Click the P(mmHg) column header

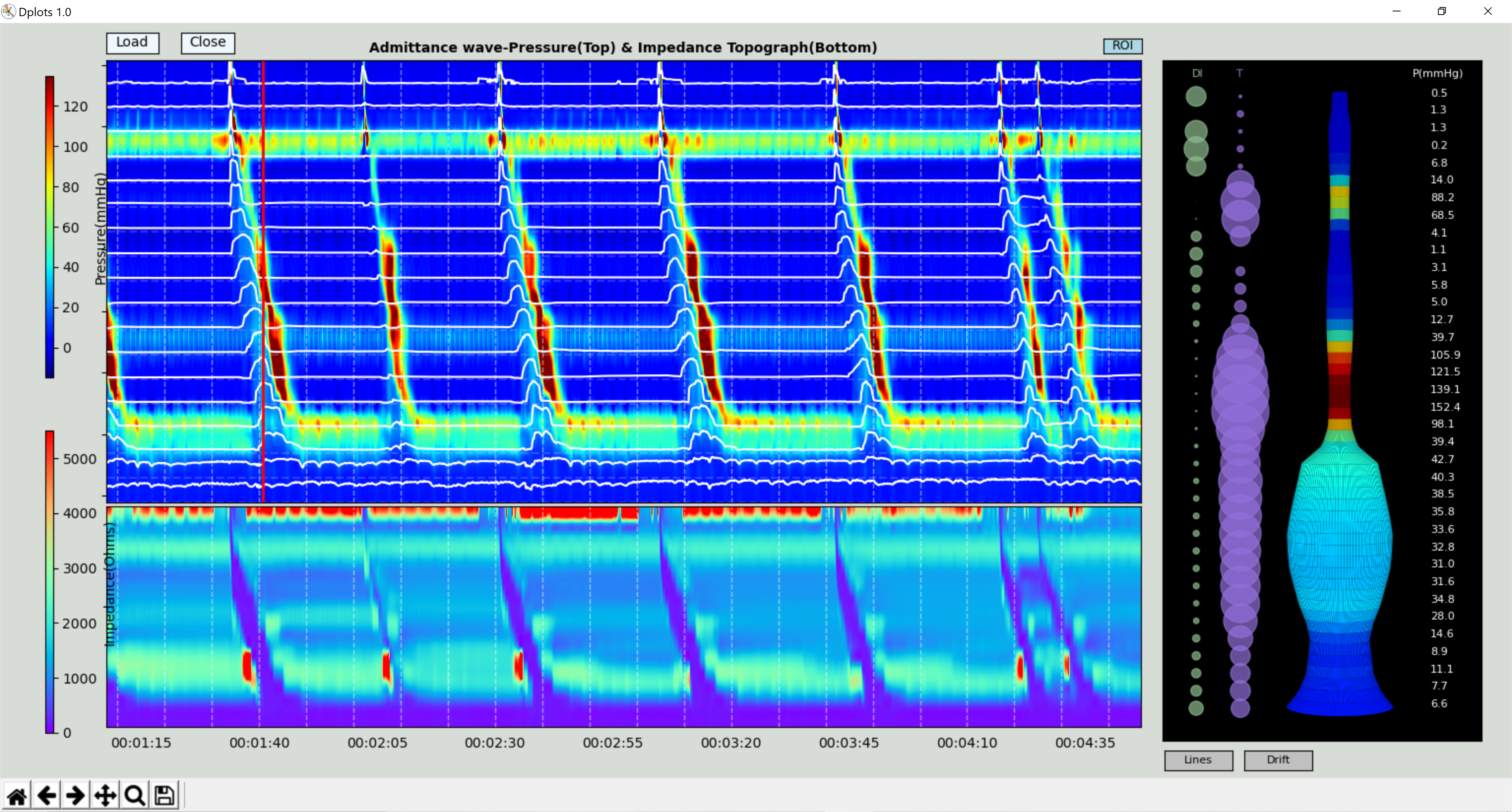tap(1438, 73)
